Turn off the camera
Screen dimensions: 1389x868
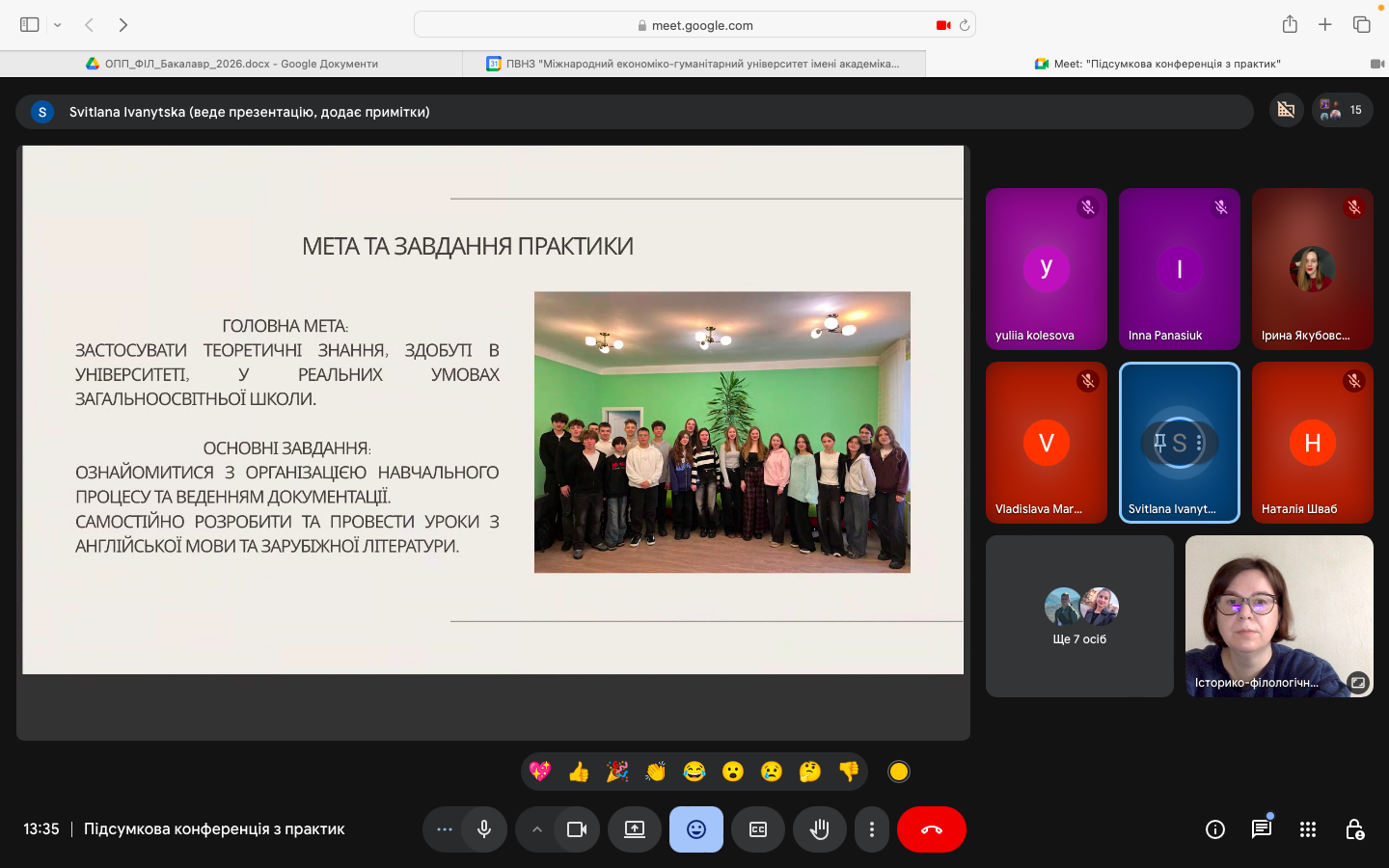point(577,829)
